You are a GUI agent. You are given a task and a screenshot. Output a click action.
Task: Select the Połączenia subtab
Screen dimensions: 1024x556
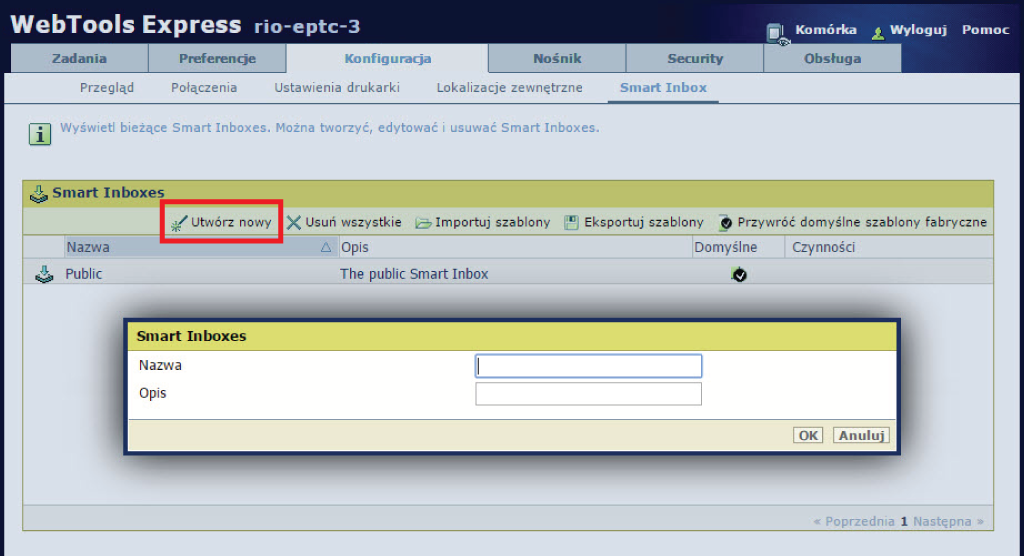204,88
